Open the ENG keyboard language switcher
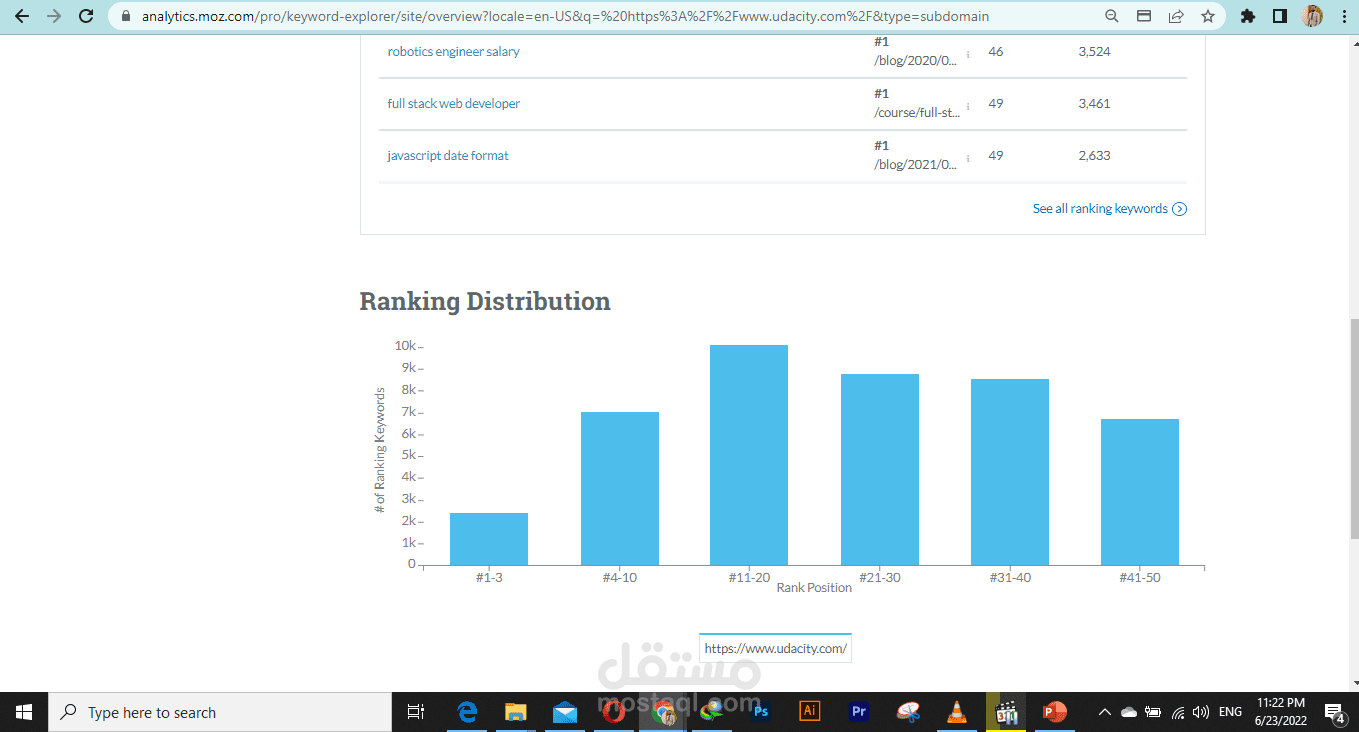Image resolution: width=1359 pixels, height=732 pixels. (x=1229, y=711)
